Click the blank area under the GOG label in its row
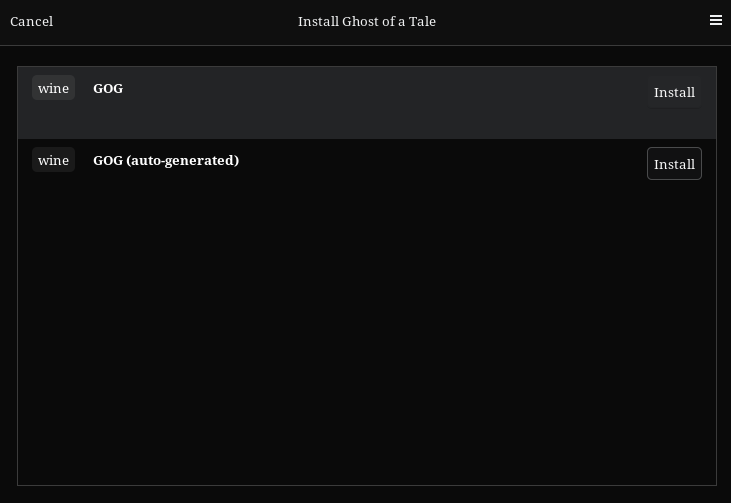The width and height of the screenshot is (731, 503). [x=108, y=118]
